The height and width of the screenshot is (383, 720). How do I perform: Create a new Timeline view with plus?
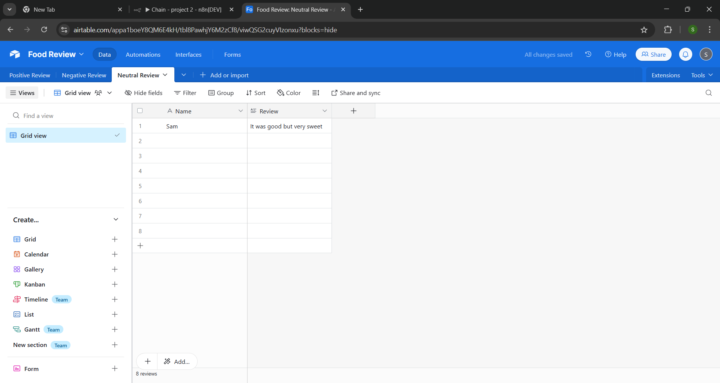(x=115, y=299)
